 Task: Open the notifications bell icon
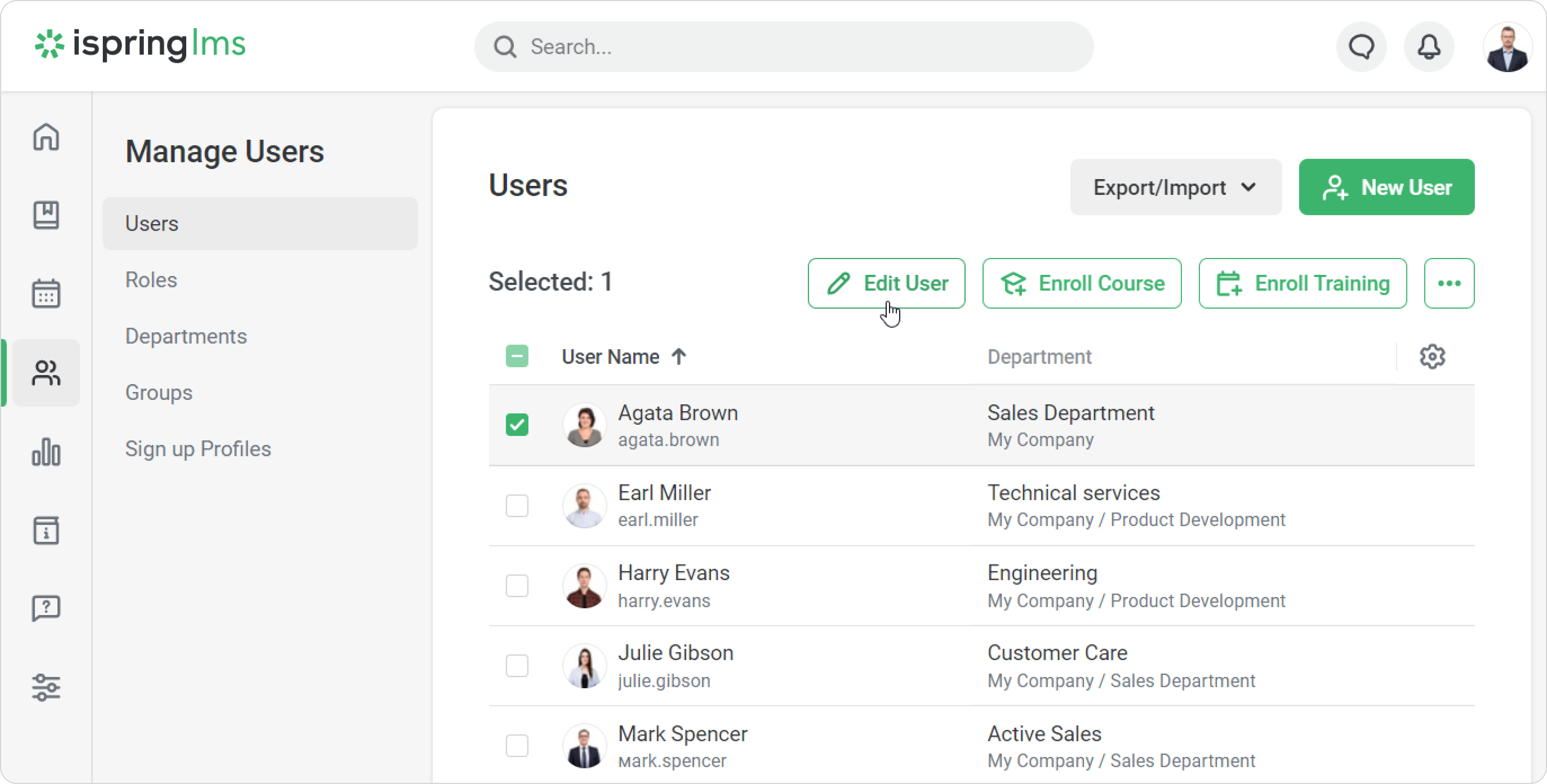tap(1429, 47)
